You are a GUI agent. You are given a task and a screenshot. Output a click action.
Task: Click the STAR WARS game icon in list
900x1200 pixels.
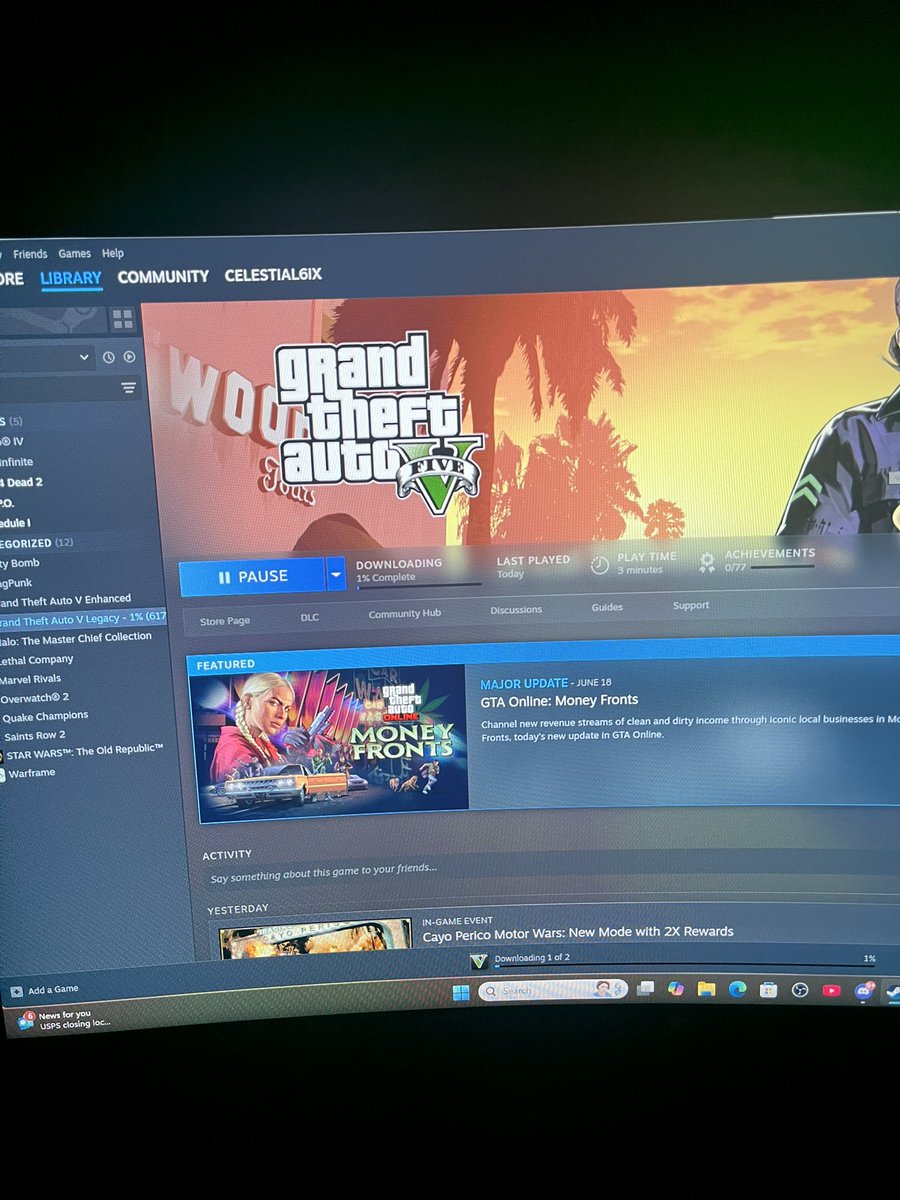(2, 755)
